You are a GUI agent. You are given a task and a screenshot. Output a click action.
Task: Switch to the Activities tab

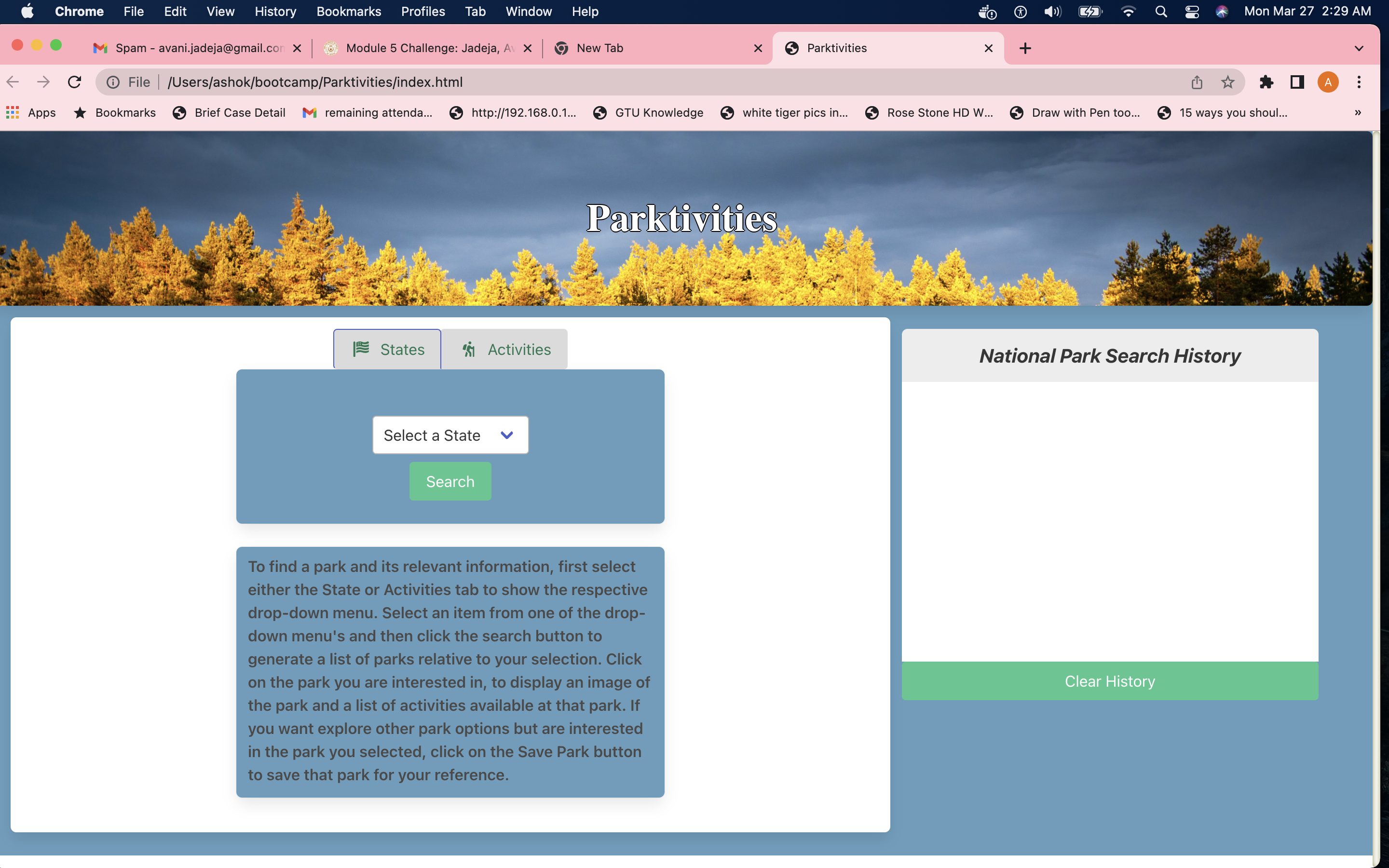tap(504, 349)
